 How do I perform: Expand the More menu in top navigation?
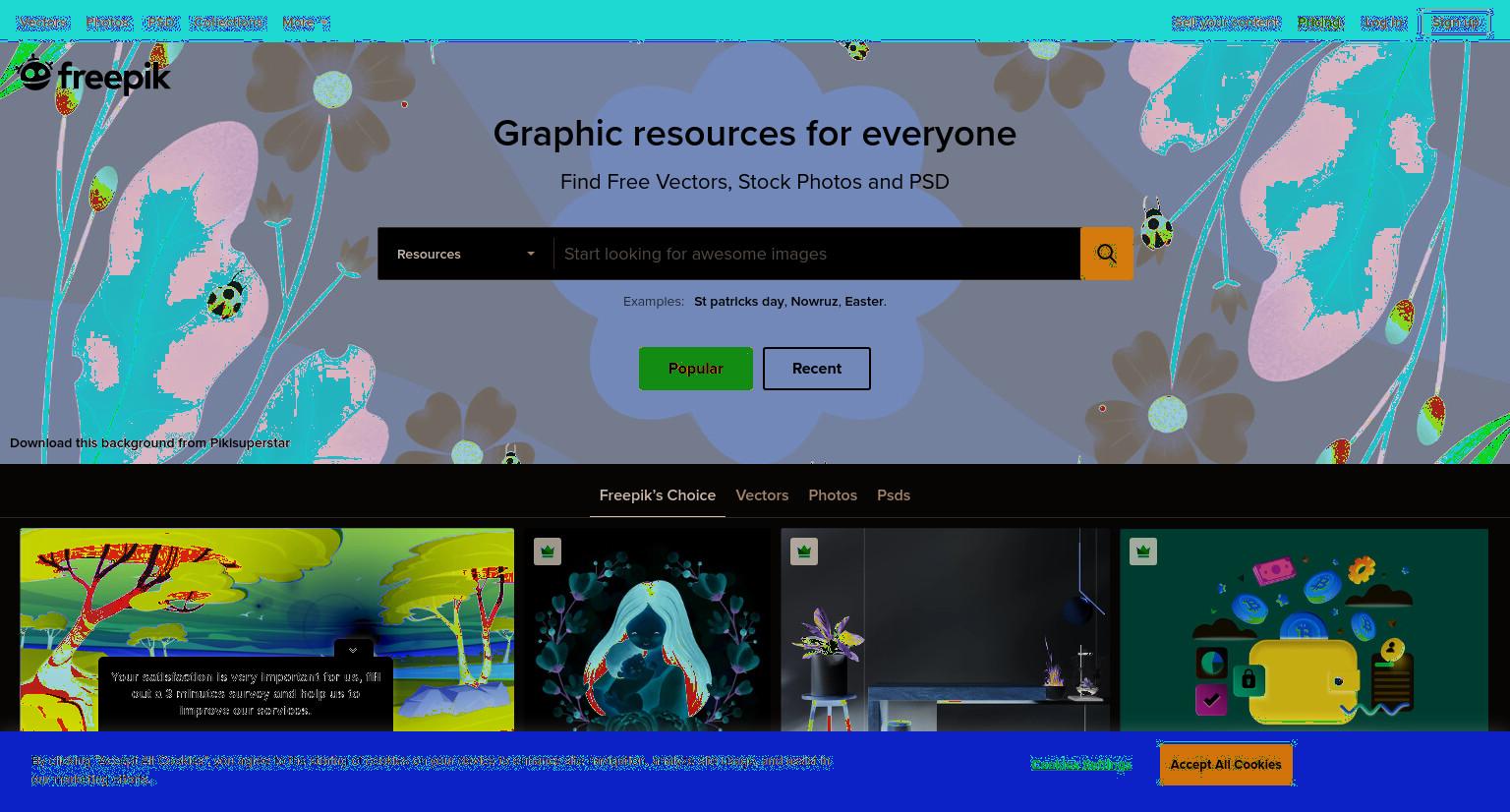tap(306, 23)
